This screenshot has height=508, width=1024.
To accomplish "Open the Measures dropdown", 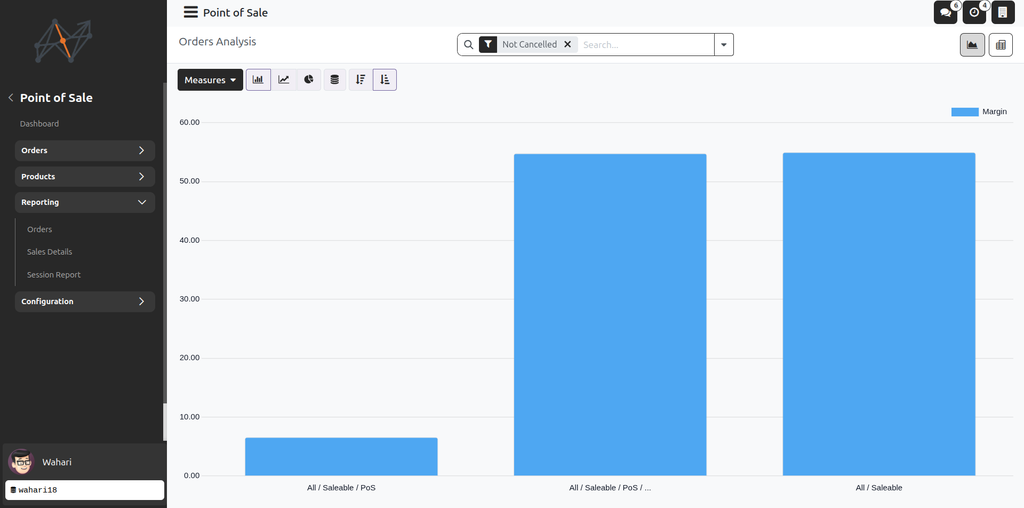I will coord(210,80).
